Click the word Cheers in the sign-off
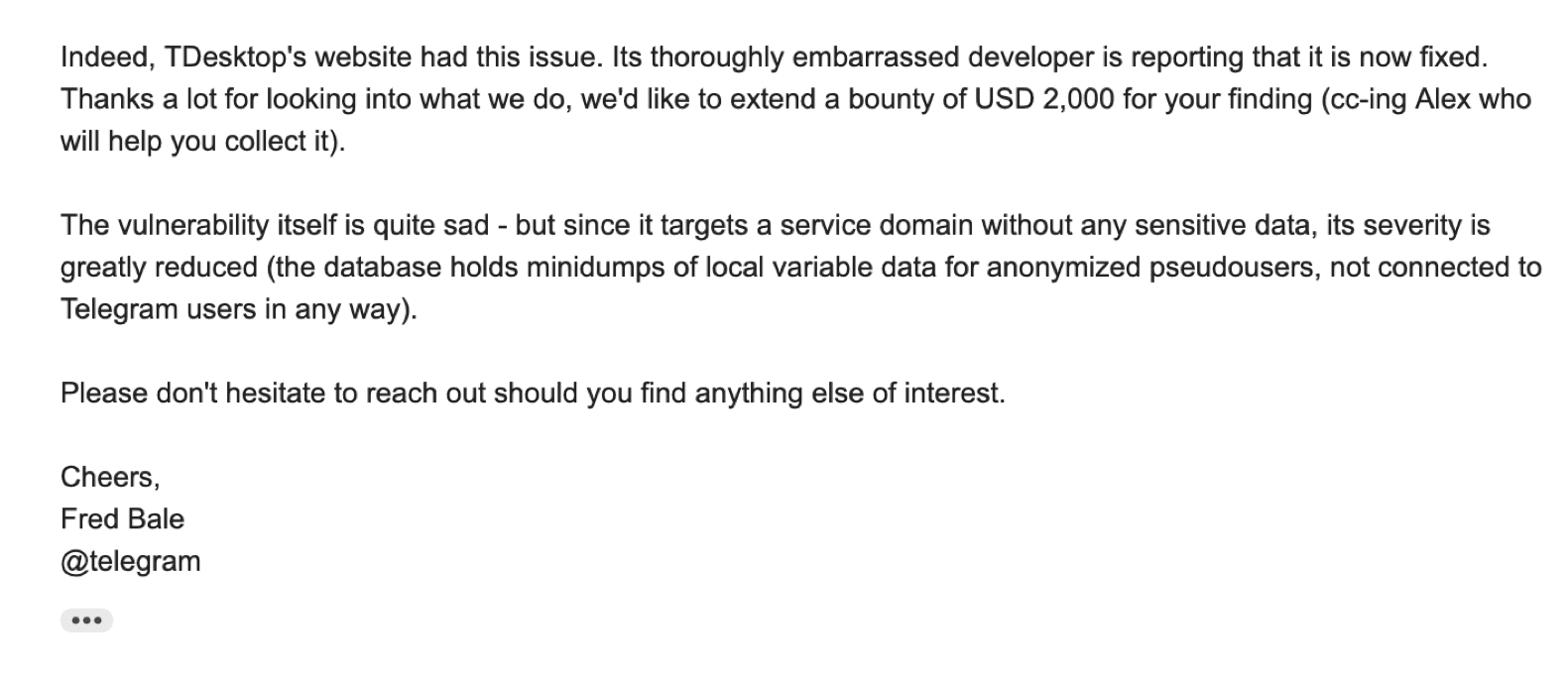Viewport: 1568px width, 679px height. [107, 477]
